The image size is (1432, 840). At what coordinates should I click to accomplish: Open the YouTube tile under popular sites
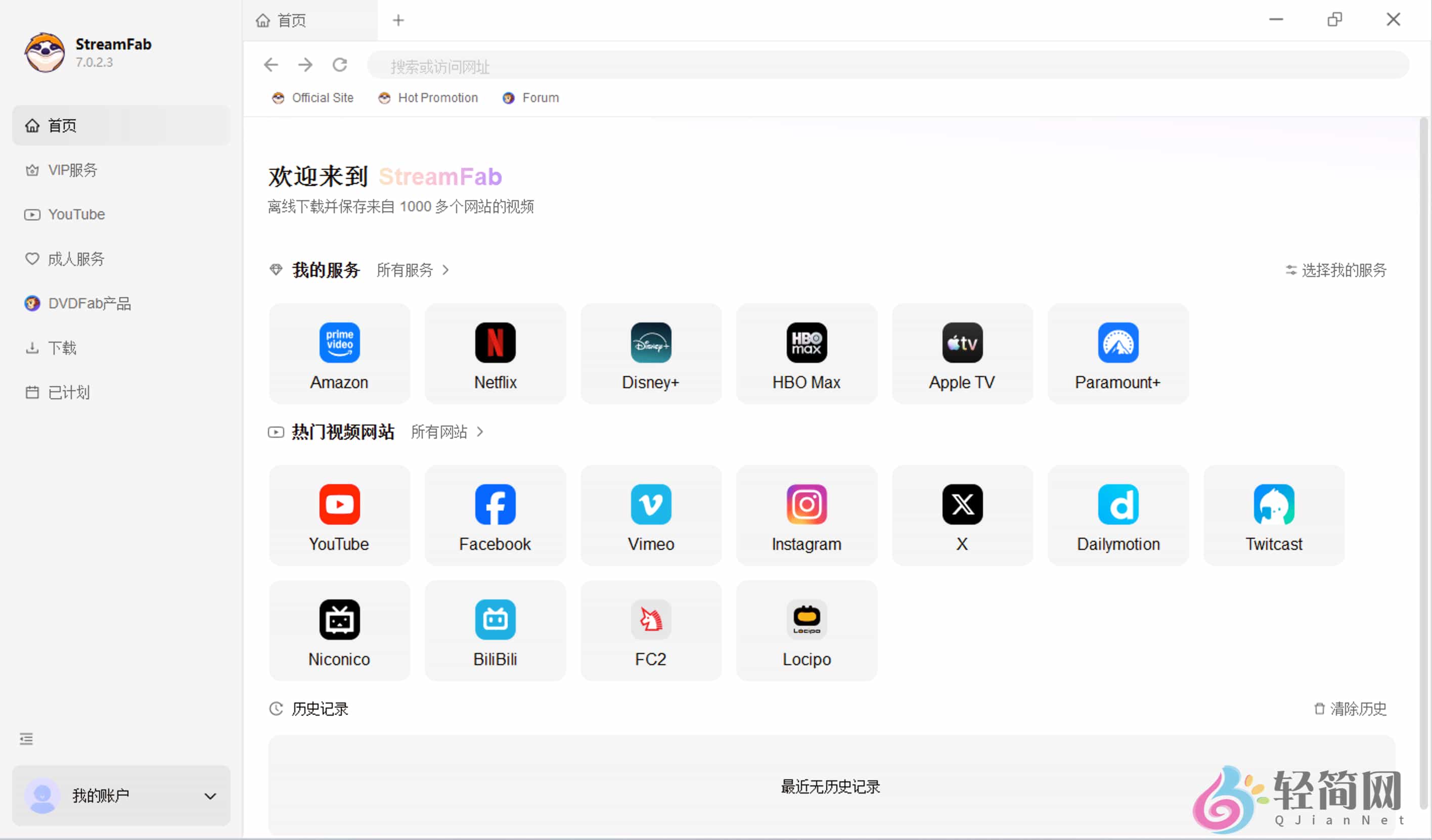coord(339,515)
